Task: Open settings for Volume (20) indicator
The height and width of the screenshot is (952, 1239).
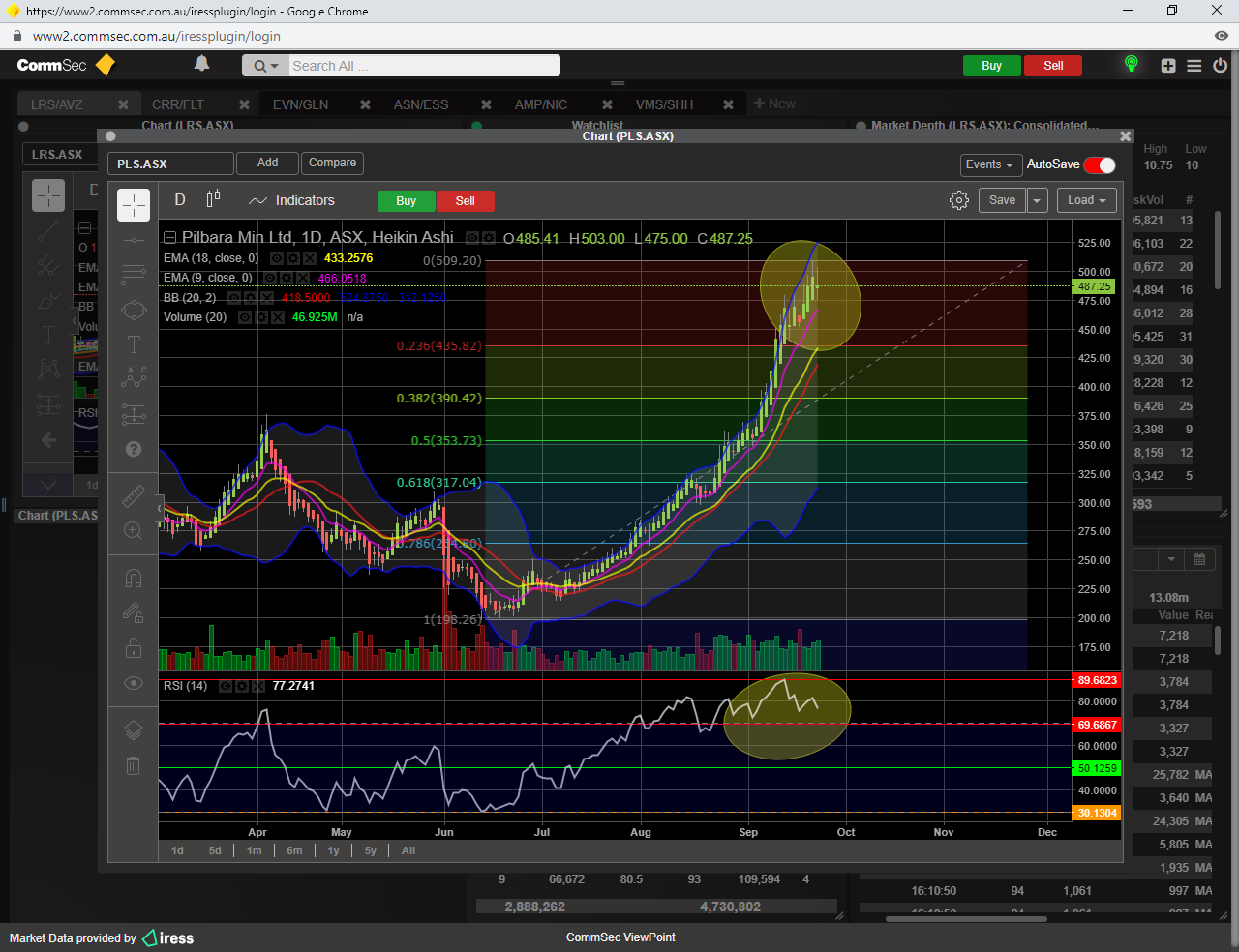Action: coord(261,317)
